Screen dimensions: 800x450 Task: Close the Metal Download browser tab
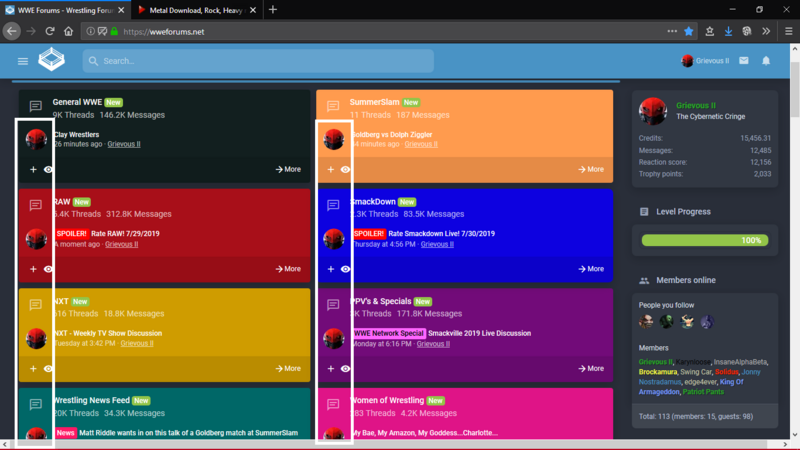[x=253, y=10]
